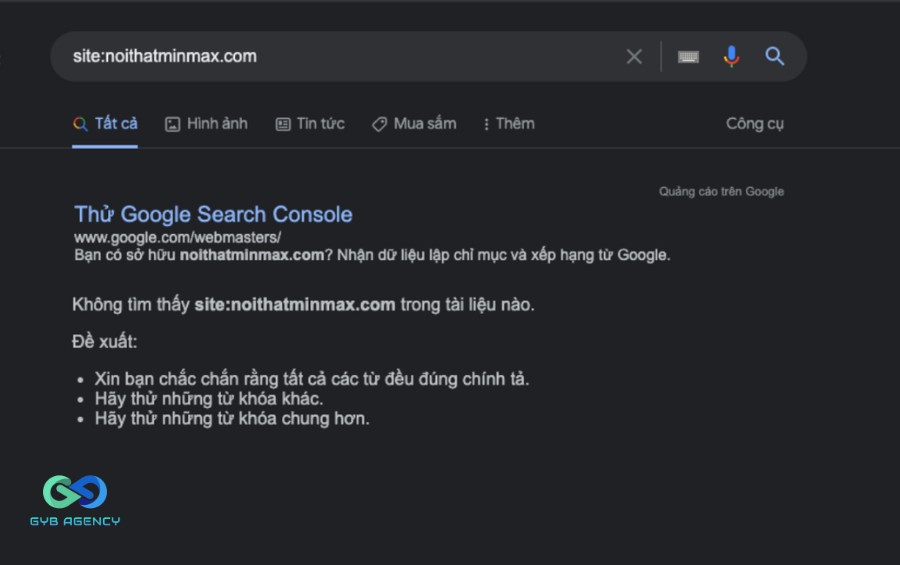Image resolution: width=900 pixels, height=565 pixels.
Task: Click the Đề xuất: heading text
Action: [104, 342]
